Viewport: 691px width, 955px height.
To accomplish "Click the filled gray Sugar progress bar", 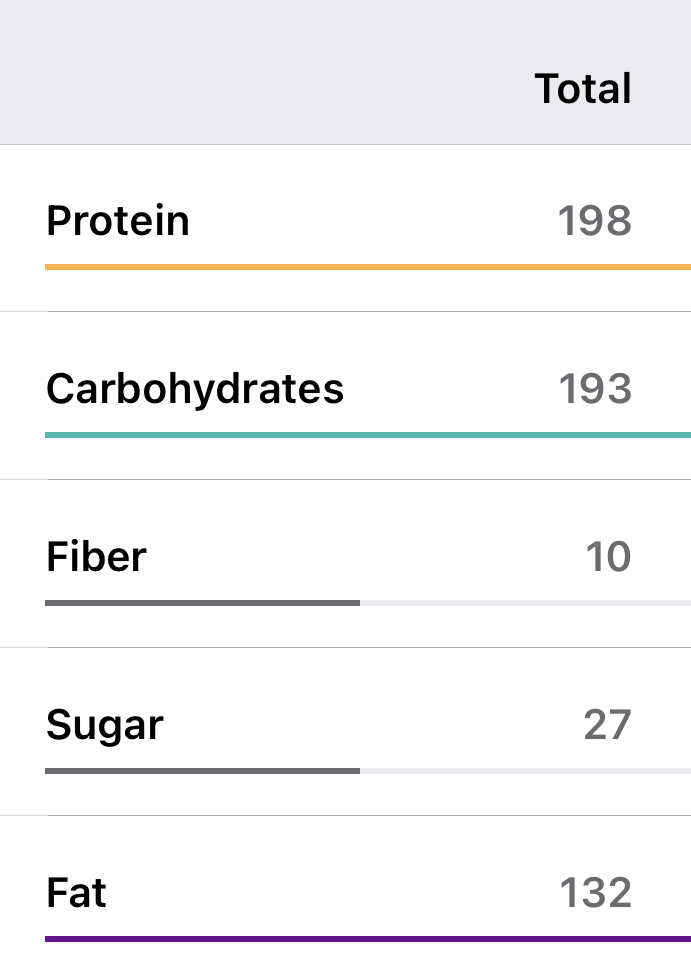I will (202, 771).
